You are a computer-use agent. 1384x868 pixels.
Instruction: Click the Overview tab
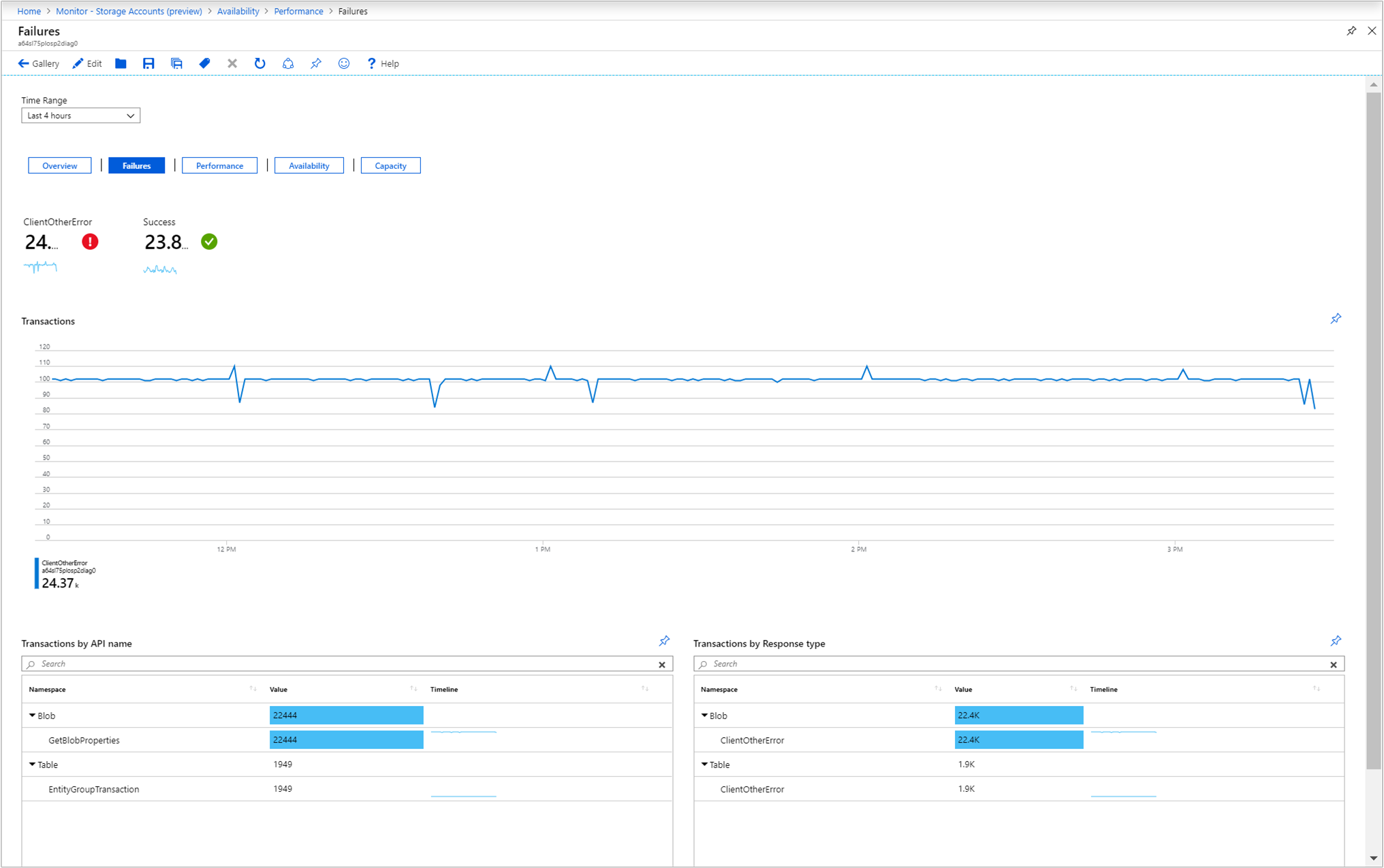60,166
